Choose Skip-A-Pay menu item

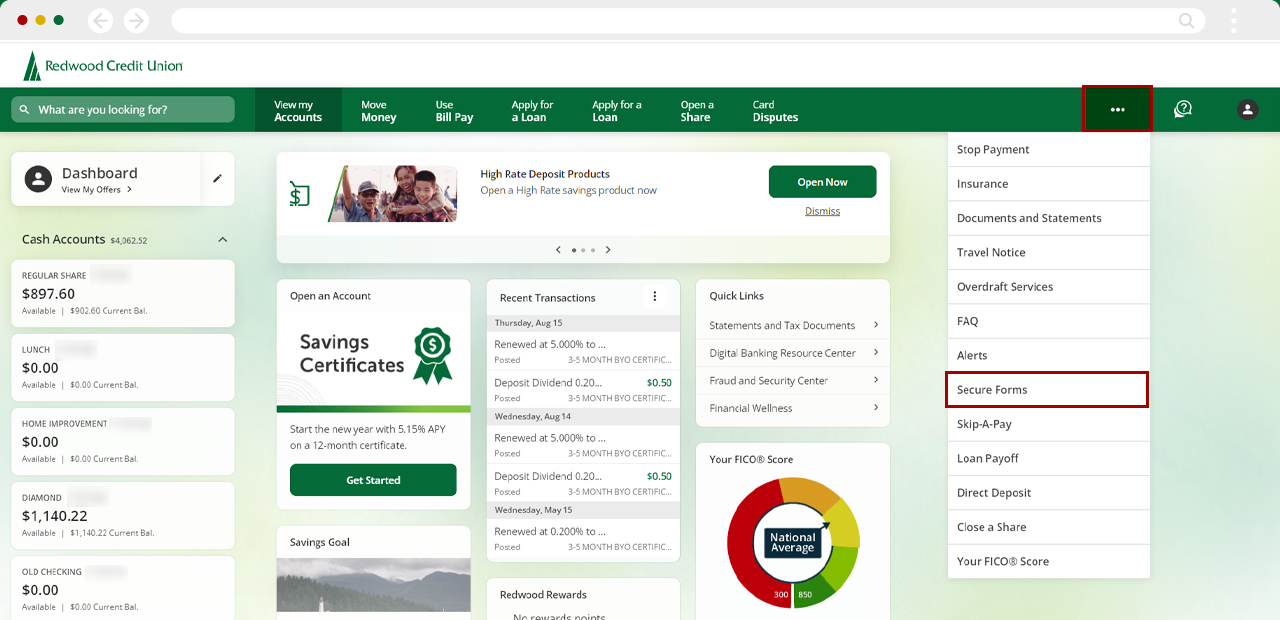point(1049,424)
